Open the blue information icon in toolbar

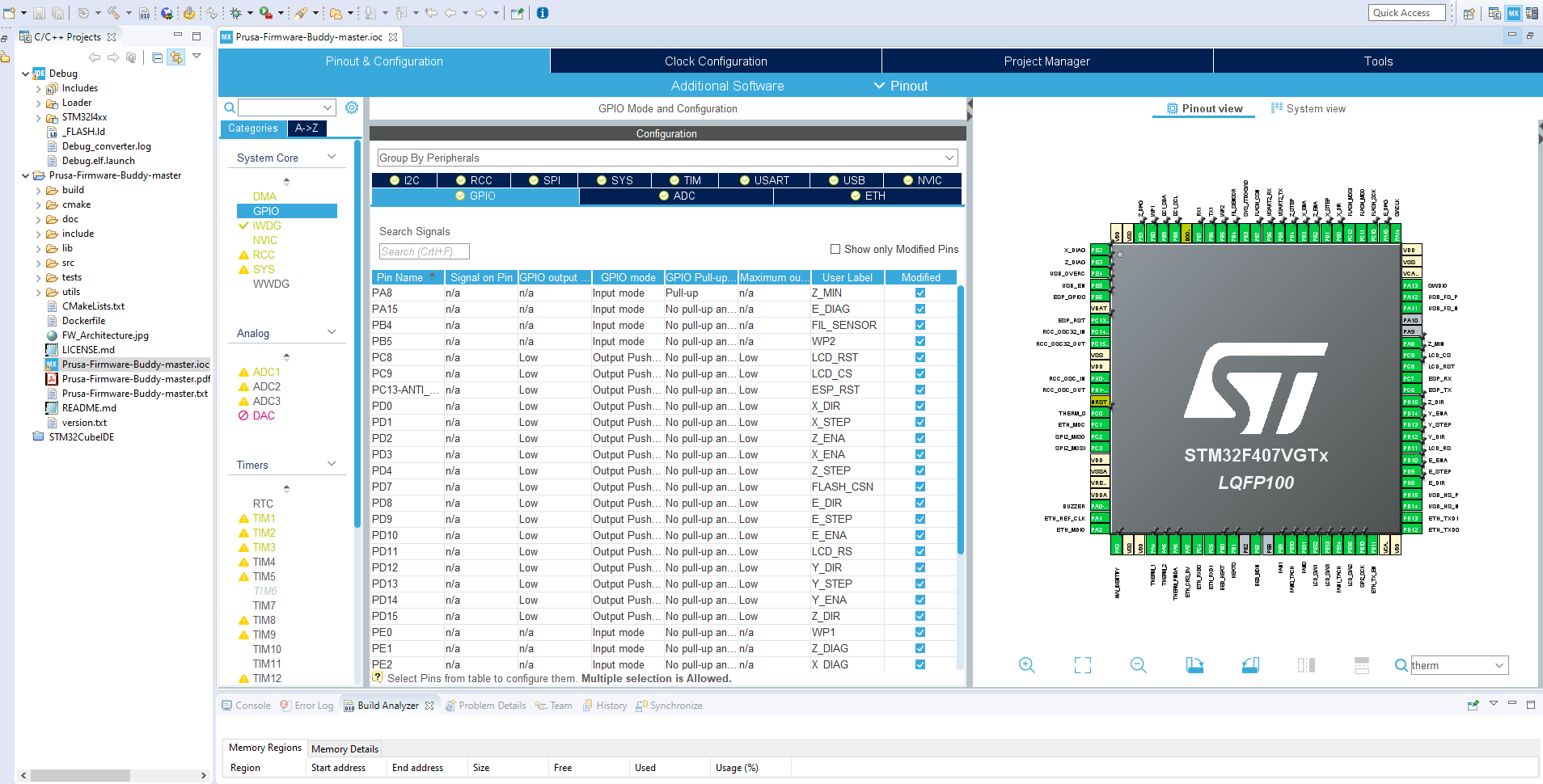click(543, 13)
